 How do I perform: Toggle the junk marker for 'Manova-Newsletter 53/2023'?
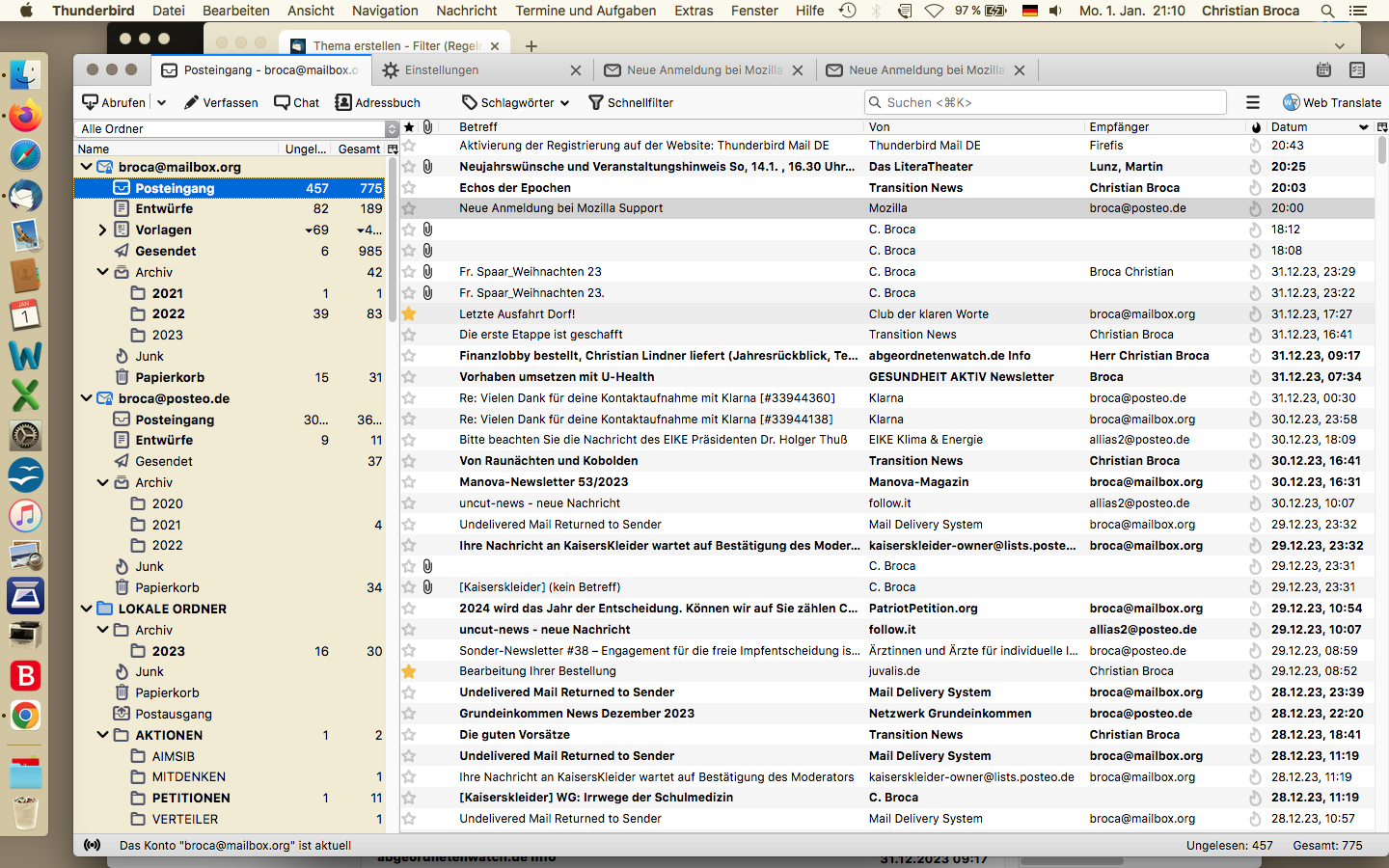[x=1255, y=482]
